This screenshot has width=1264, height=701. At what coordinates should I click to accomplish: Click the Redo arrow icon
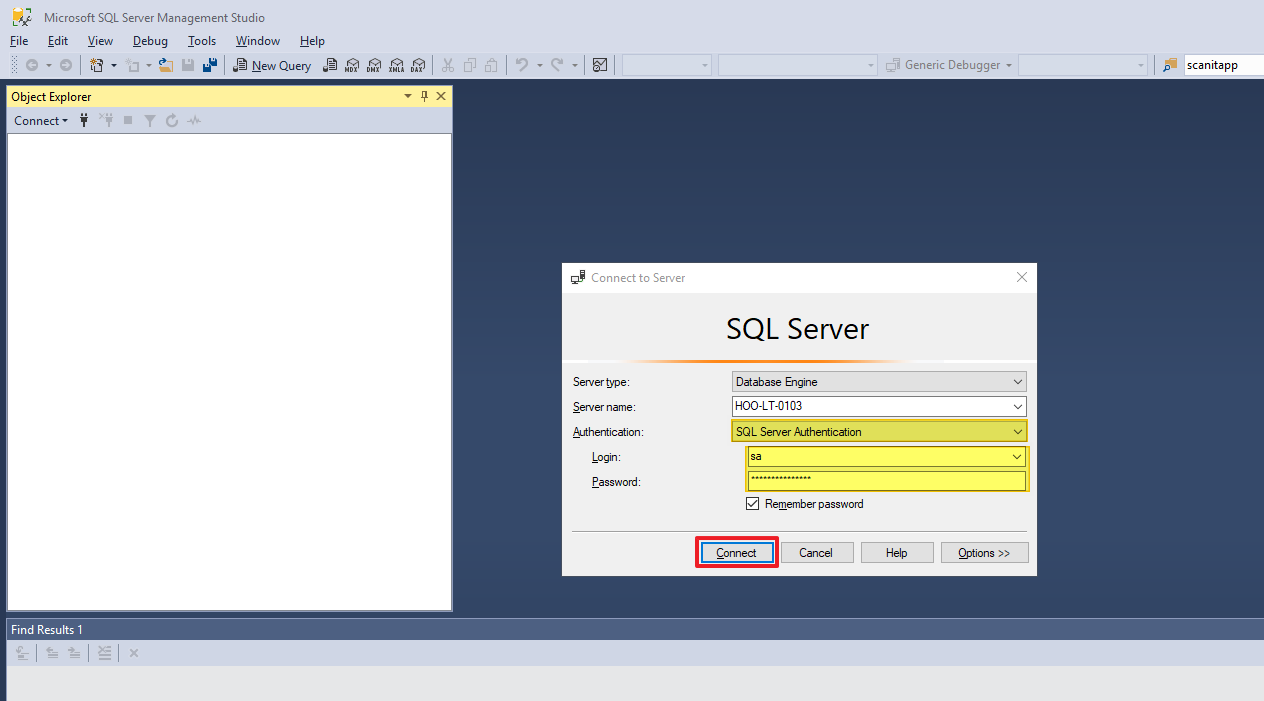pyautogui.click(x=557, y=65)
